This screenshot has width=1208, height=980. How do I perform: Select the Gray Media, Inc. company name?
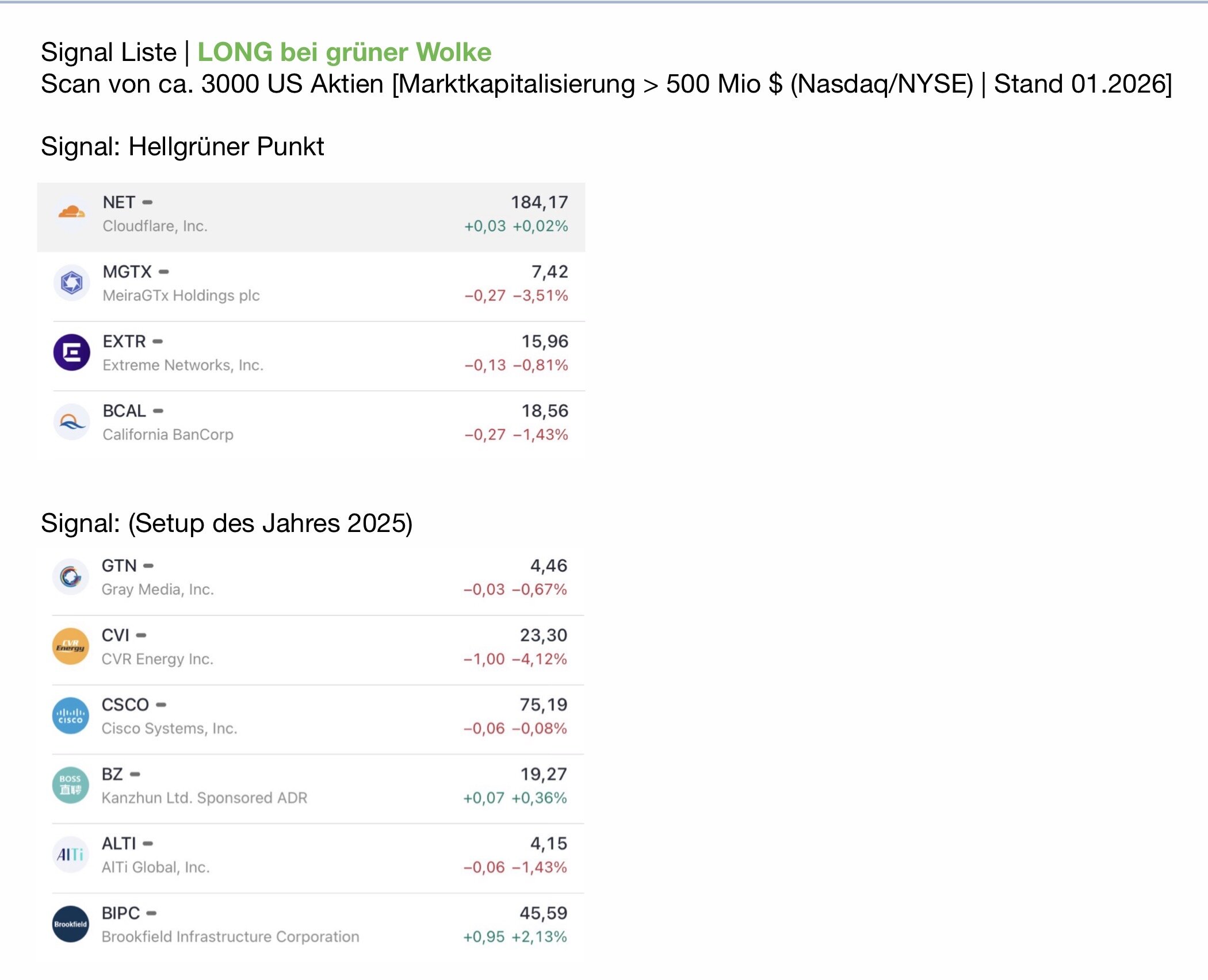click(x=158, y=589)
